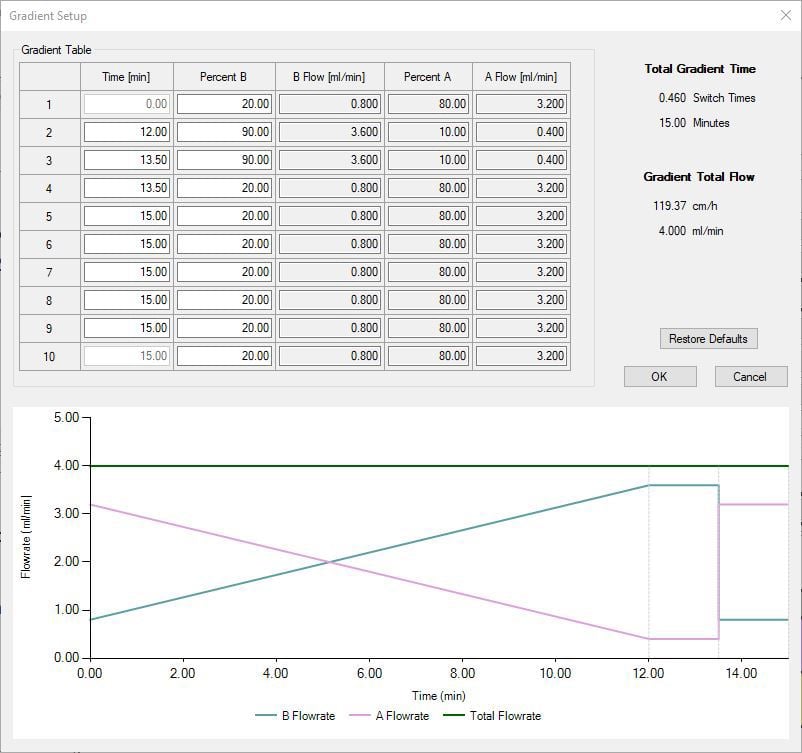Select row header number 10
This screenshot has height=753, width=802.
point(50,357)
